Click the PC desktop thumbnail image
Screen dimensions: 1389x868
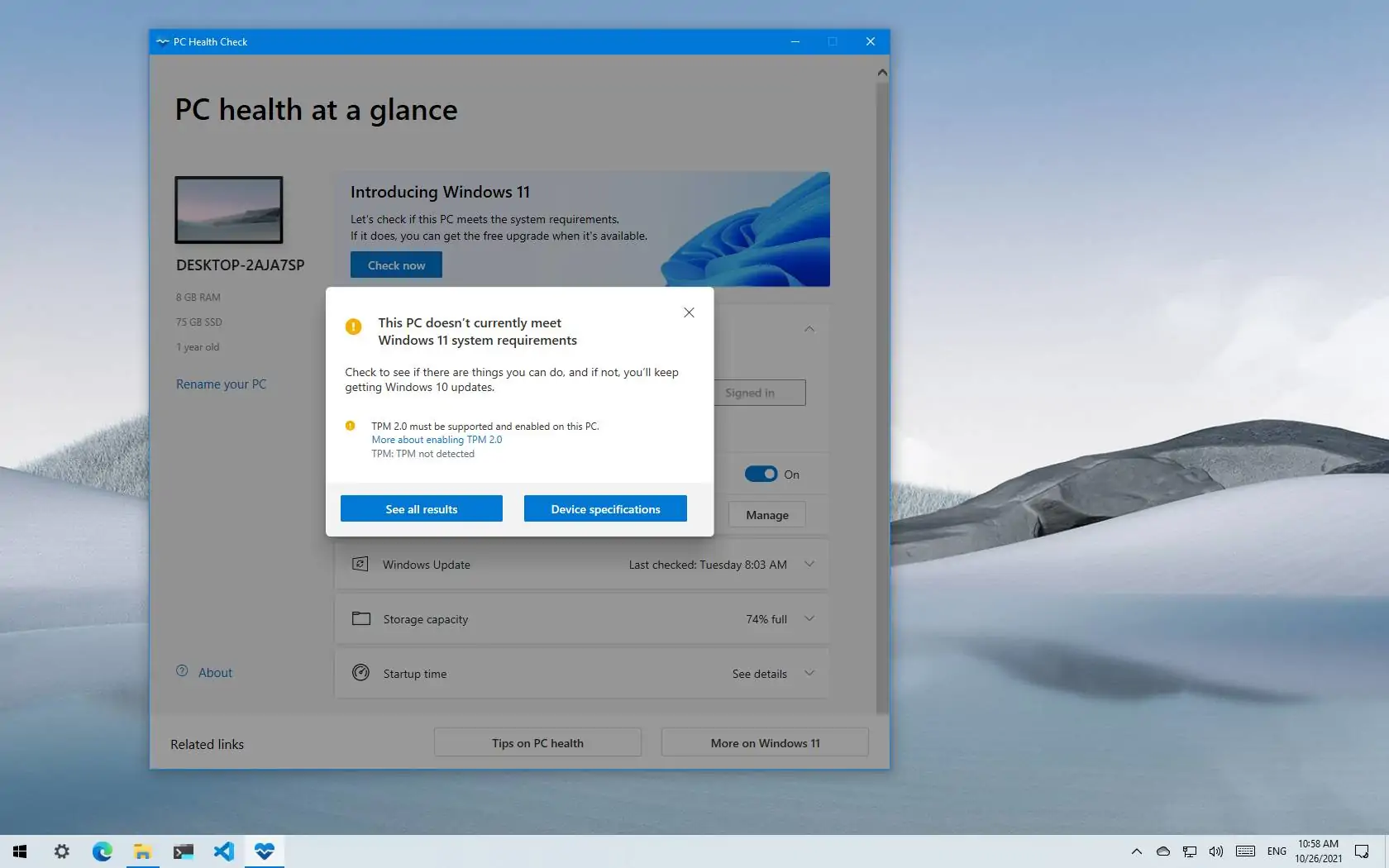tap(229, 210)
